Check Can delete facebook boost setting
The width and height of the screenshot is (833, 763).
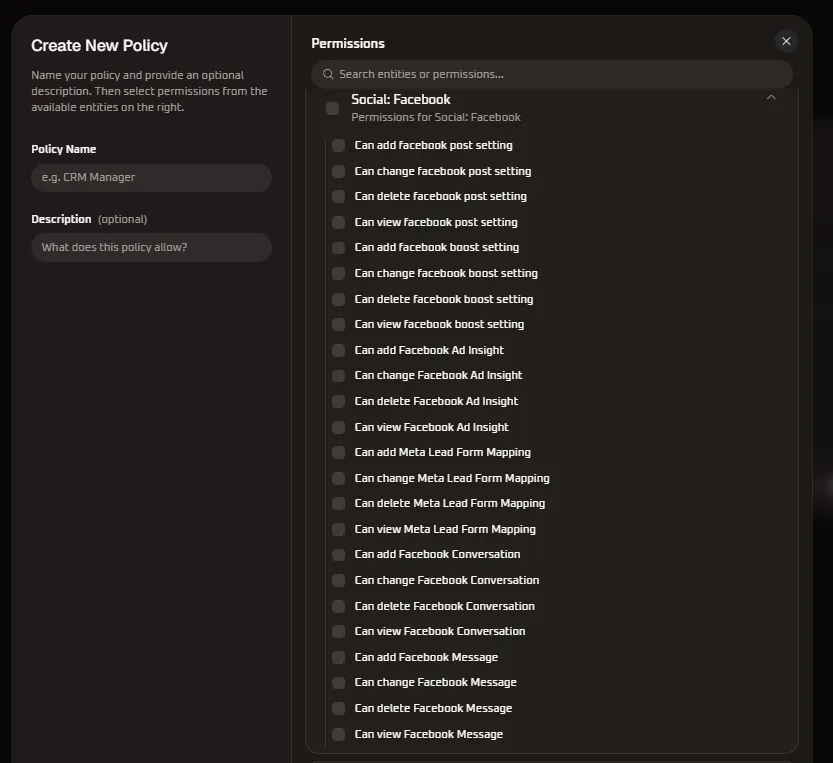click(x=338, y=299)
